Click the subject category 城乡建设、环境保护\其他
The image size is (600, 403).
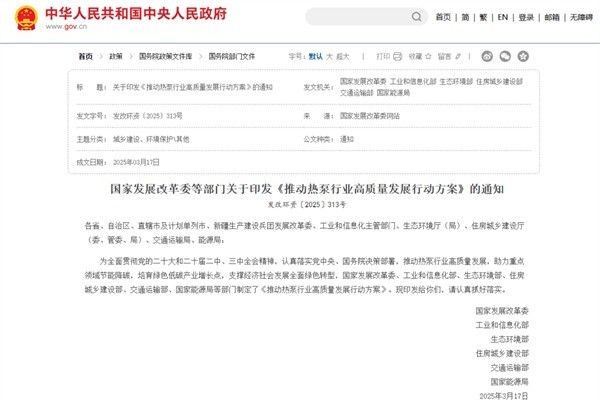[151, 139]
